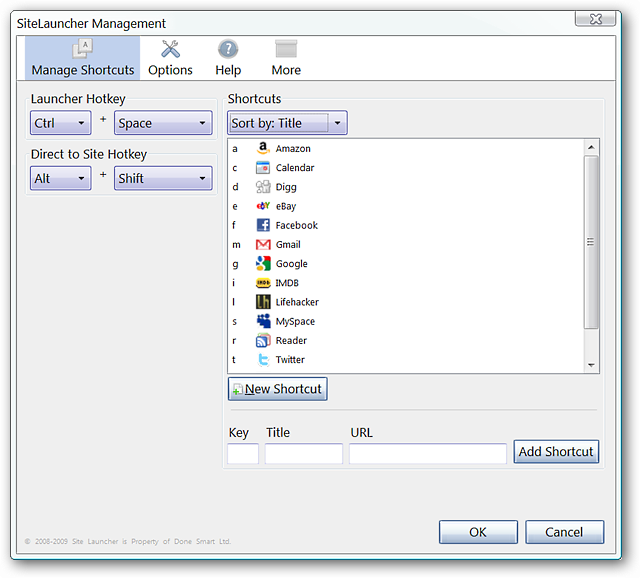Click key letter 'a' beside Amazon
Viewport: 640px width, 578px height.
tap(235, 149)
